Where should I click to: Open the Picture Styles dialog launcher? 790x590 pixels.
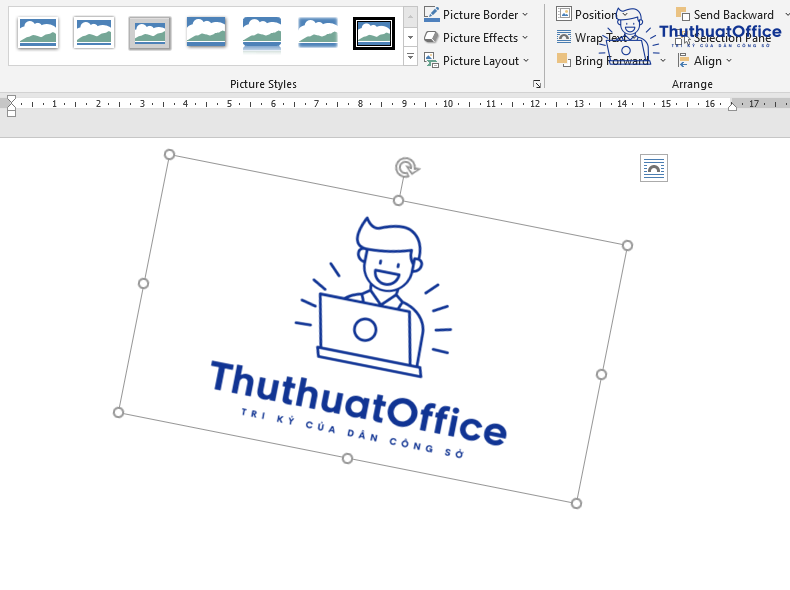[x=537, y=85]
